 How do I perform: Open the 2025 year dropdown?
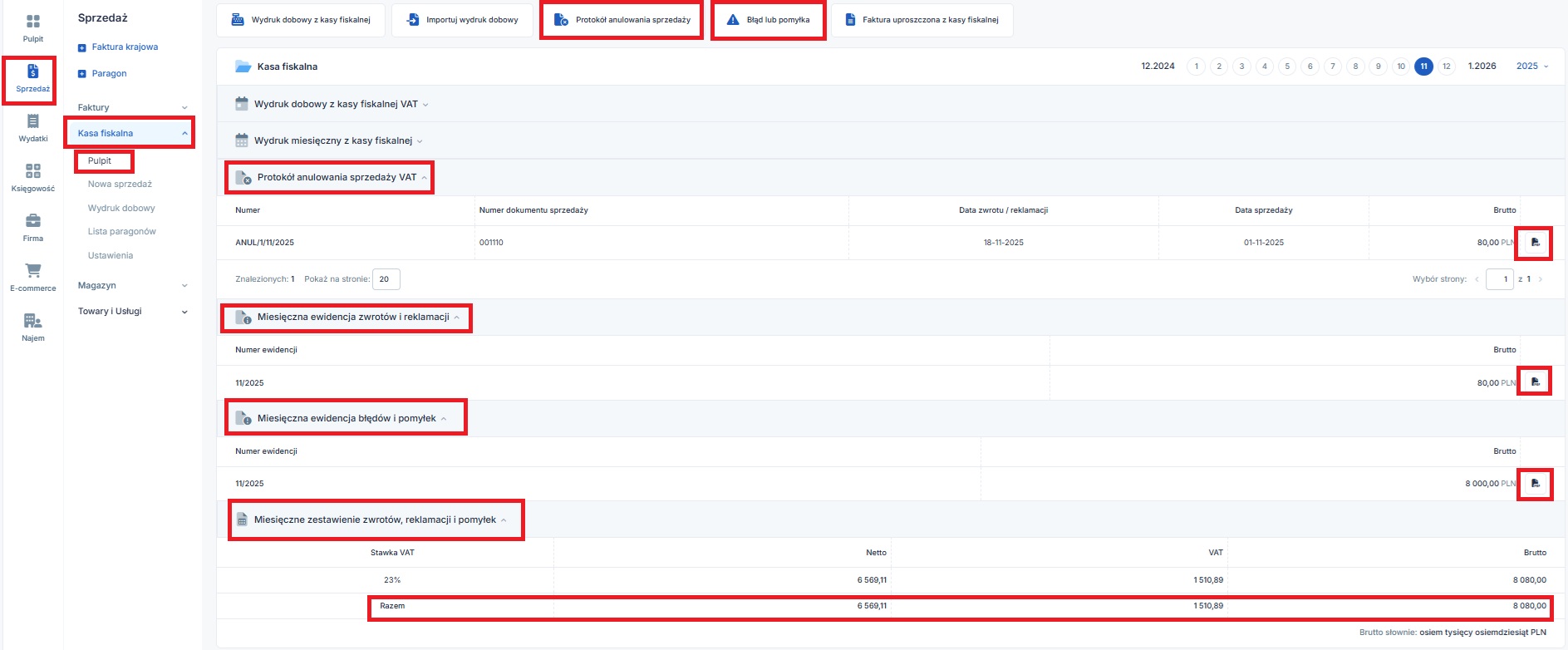click(1531, 66)
